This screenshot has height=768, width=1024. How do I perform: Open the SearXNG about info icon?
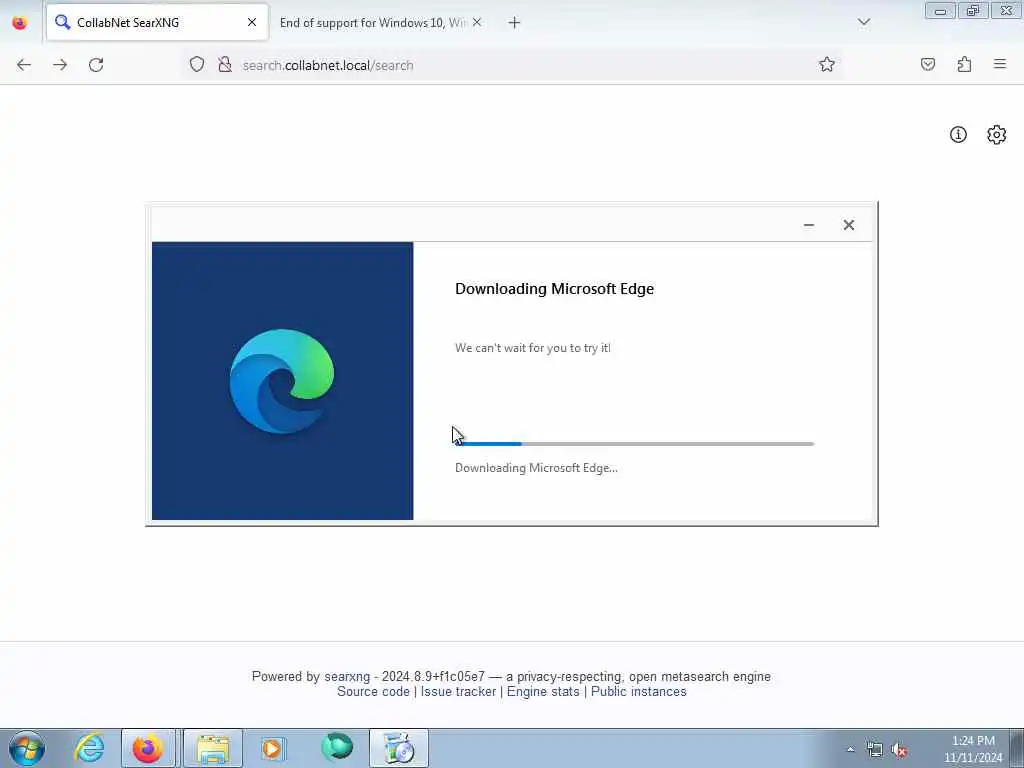[958, 135]
